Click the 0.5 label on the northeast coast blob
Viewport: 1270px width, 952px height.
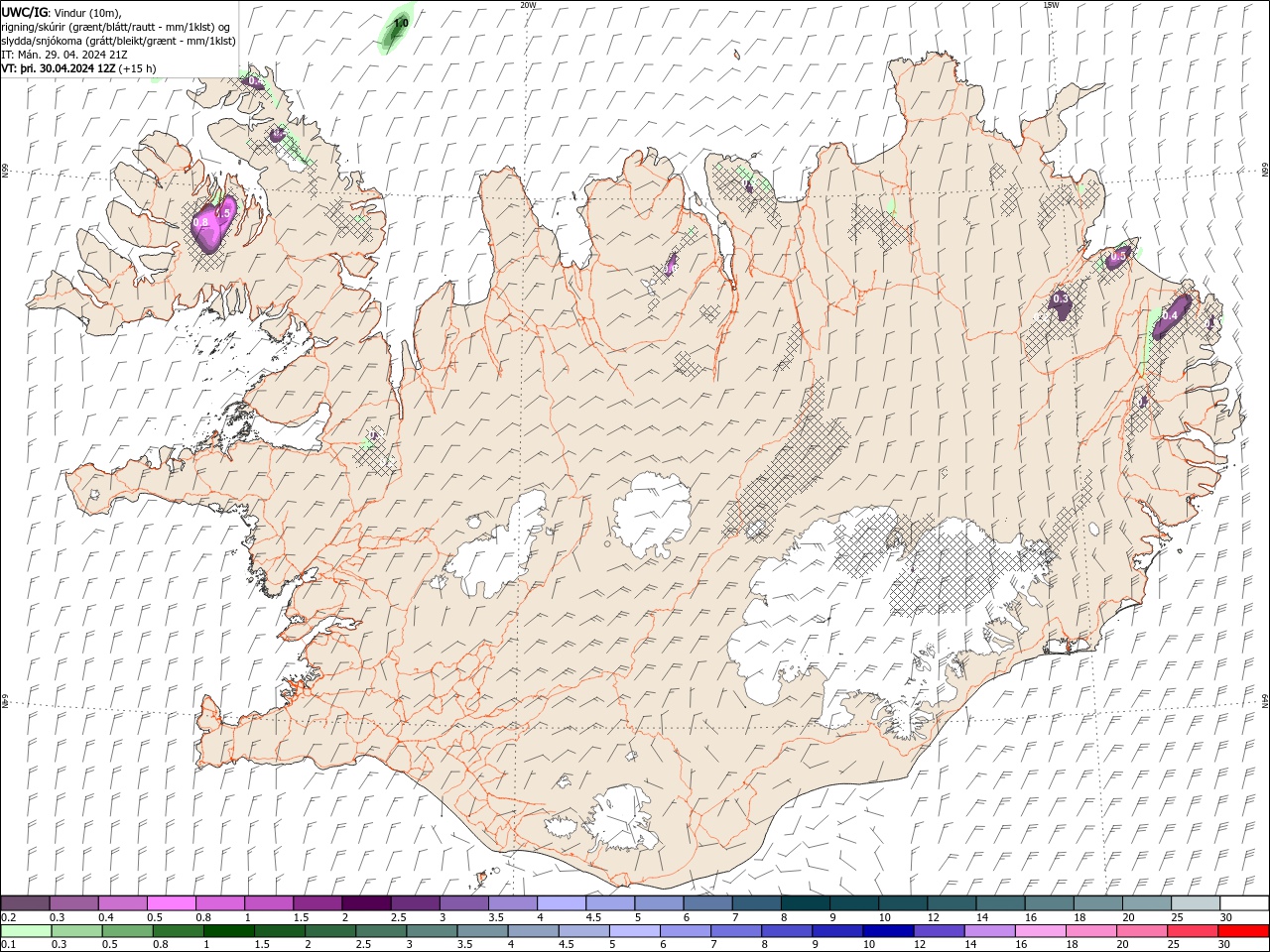1118,256
